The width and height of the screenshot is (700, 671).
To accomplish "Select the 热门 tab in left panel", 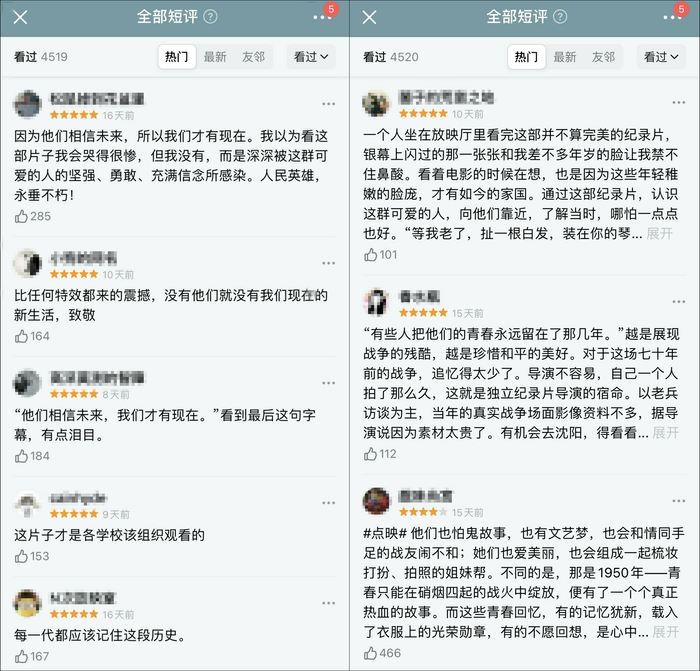I will pos(177,57).
